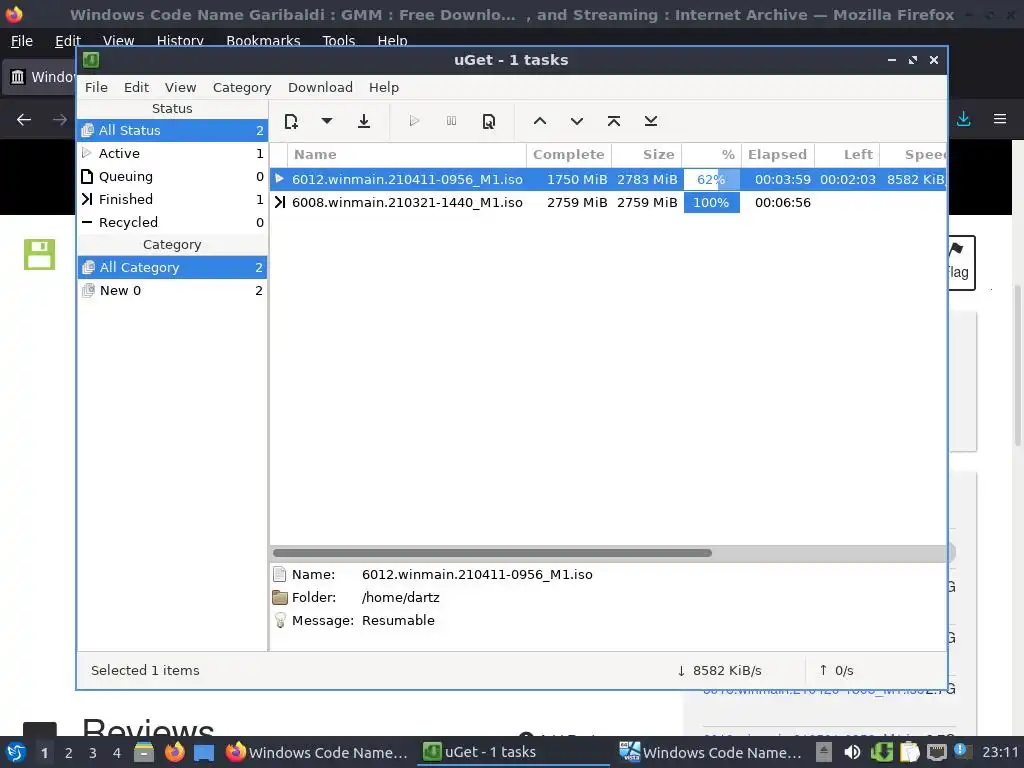
Task: Open the Firefox History menu
Action: tap(180, 40)
